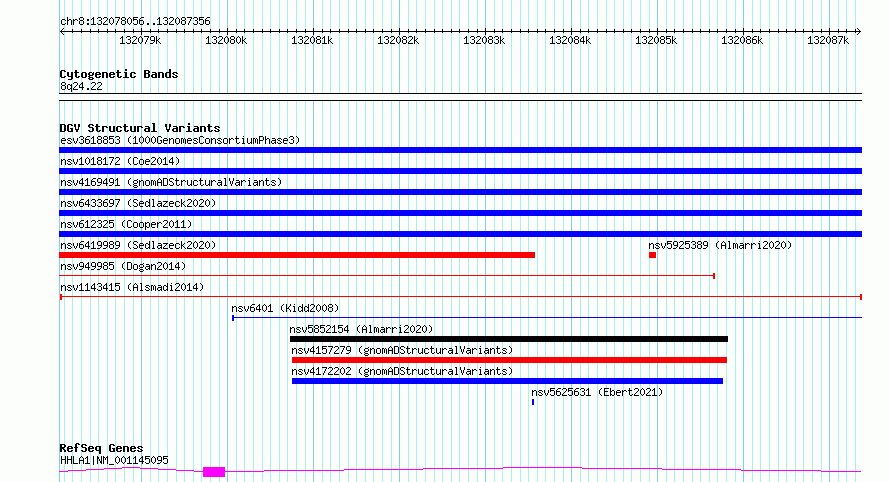The height and width of the screenshot is (482, 890).
Task: Click the 132081k ruler position
Action: (x=312, y=40)
